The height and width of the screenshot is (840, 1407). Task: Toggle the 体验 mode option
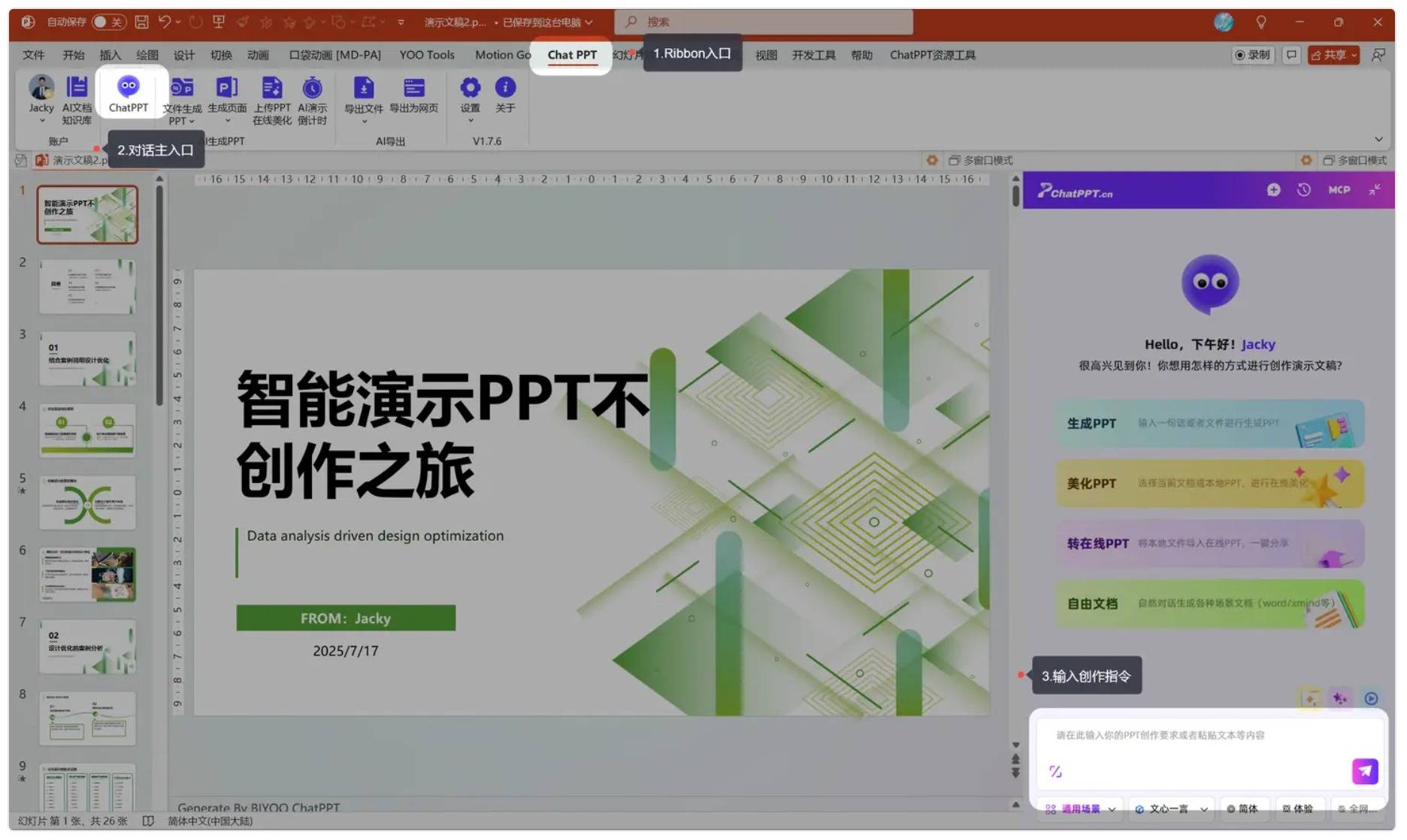pyautogui.click(x=1297, y=808)
